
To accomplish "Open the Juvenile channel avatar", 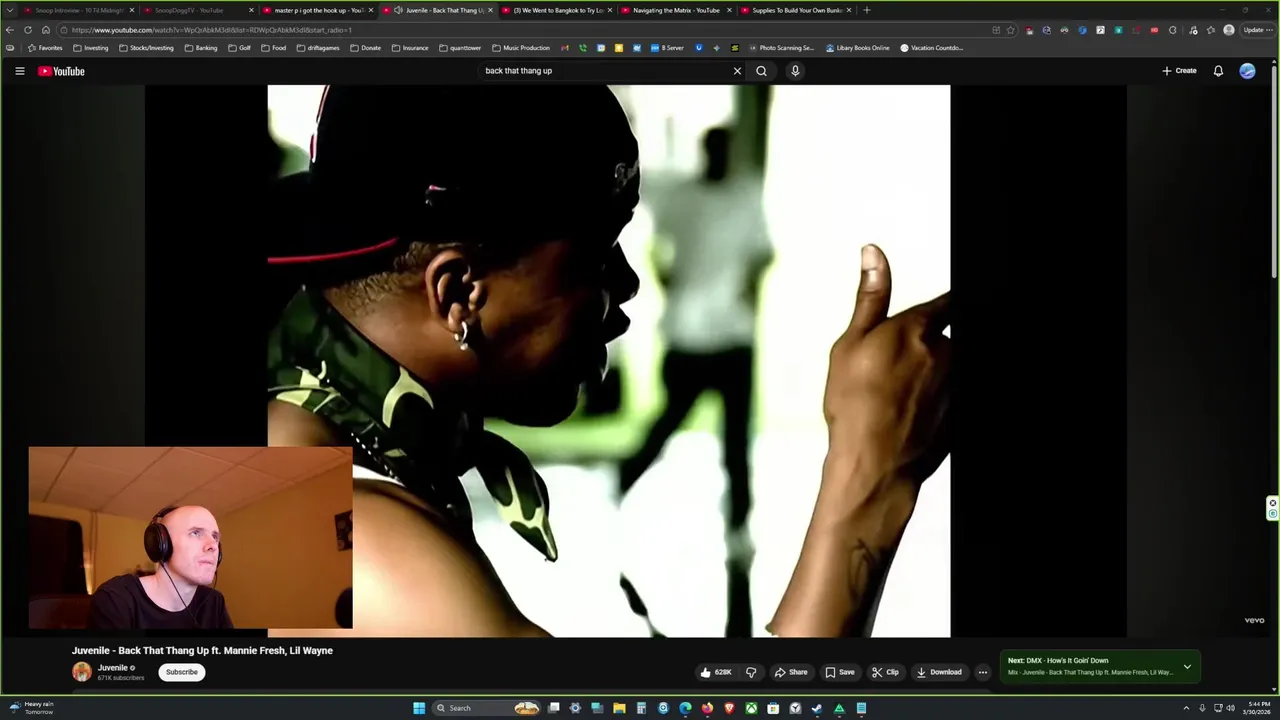I will 82,672.
